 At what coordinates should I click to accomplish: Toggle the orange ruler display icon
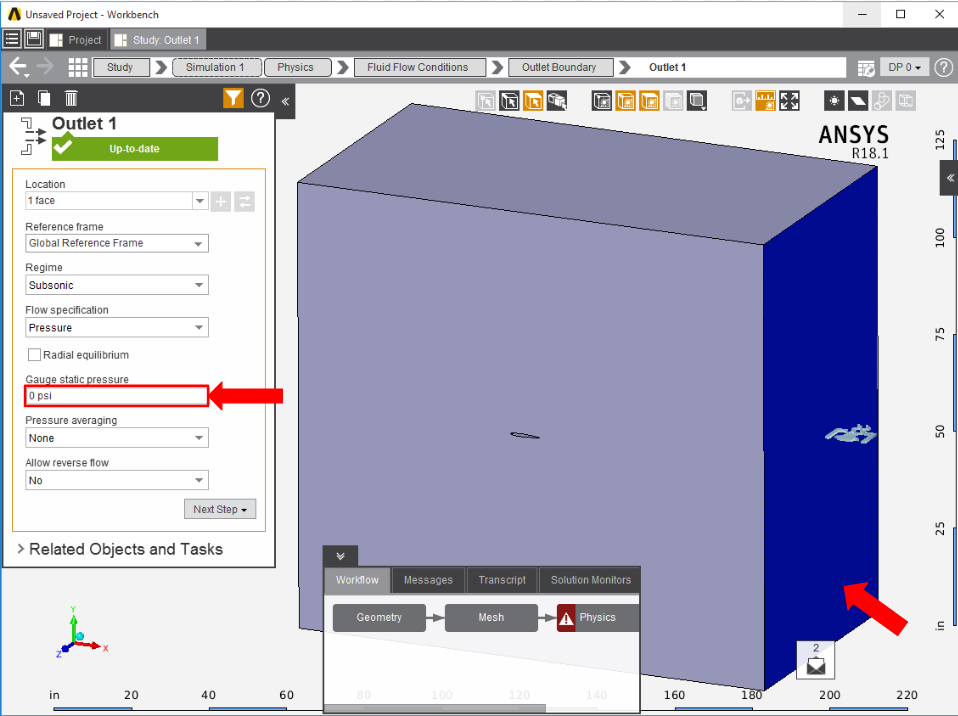coord(766,101)
